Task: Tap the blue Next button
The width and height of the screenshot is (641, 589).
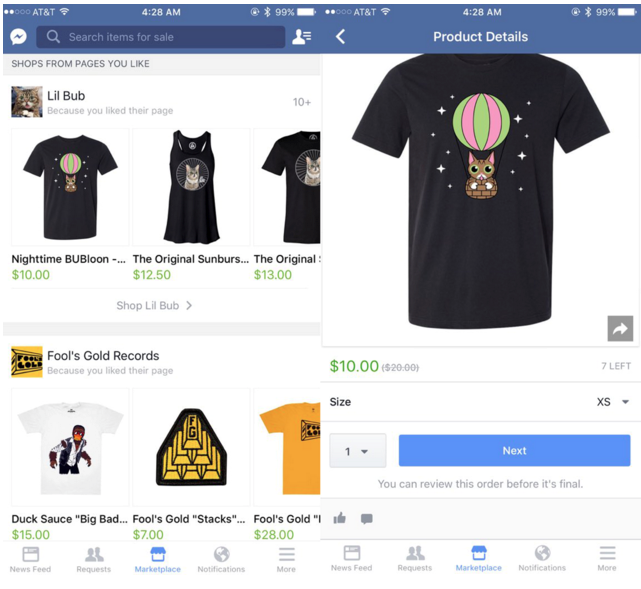Action: tap(514, 450)
